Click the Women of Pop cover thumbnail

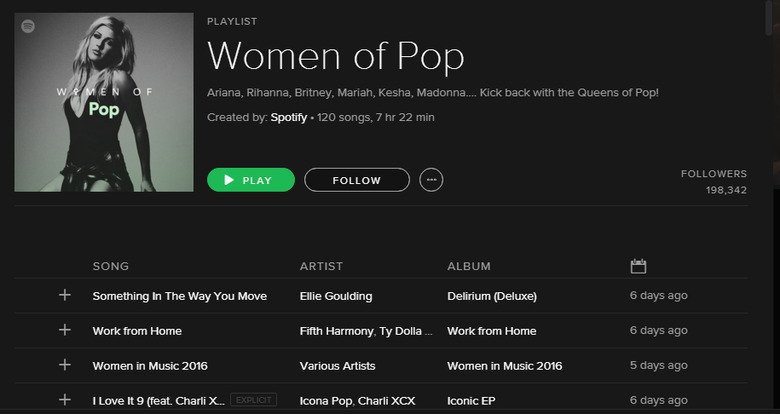[x=104, y=102]
